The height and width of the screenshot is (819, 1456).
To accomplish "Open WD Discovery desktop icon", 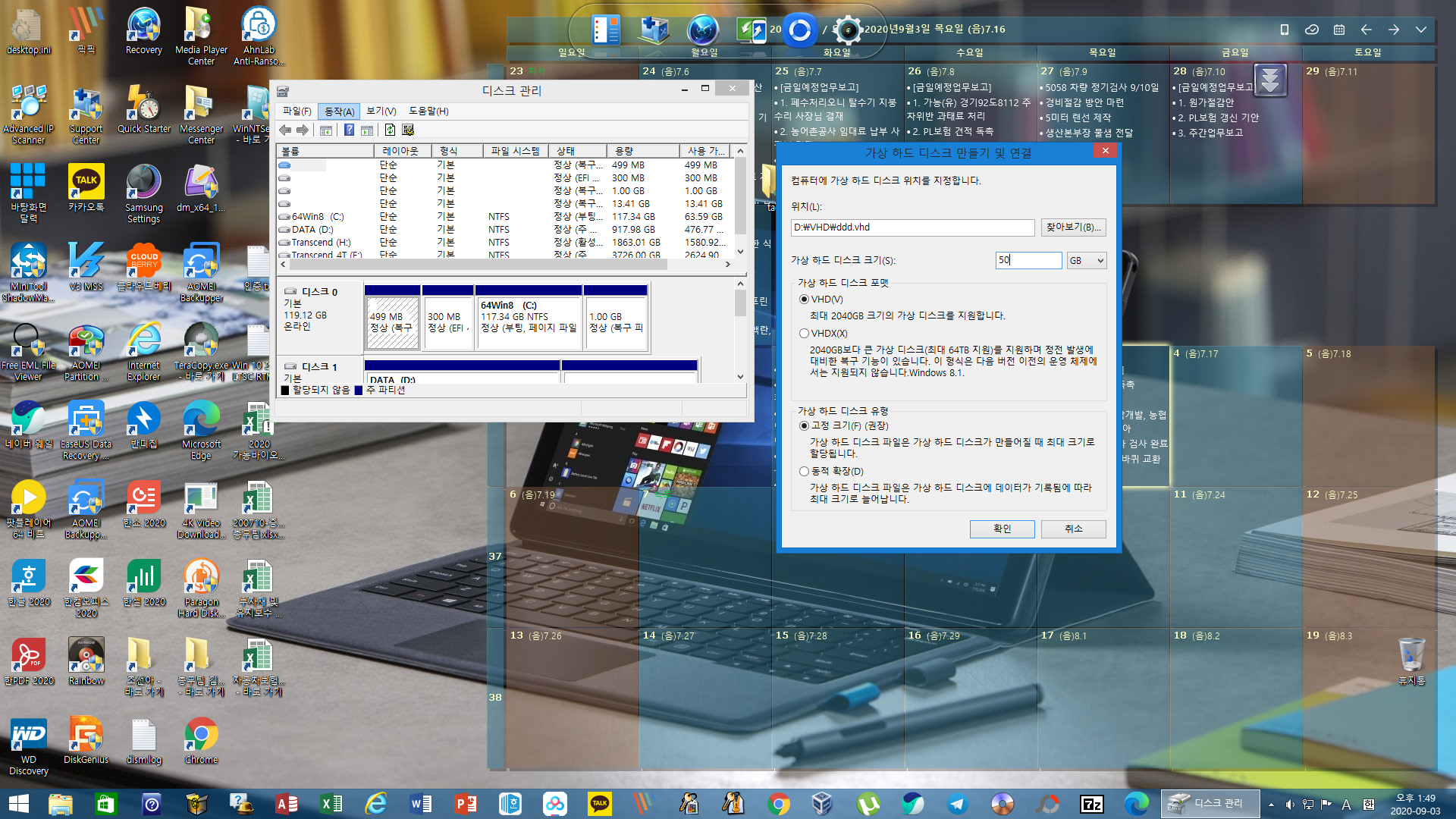I will pyautogui.click(x=29, y=746).
